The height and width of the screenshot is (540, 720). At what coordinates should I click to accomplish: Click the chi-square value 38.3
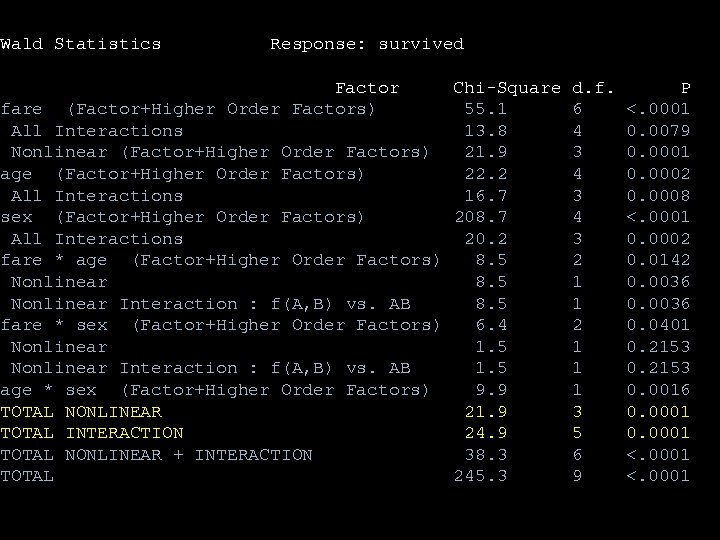point(485,455)
